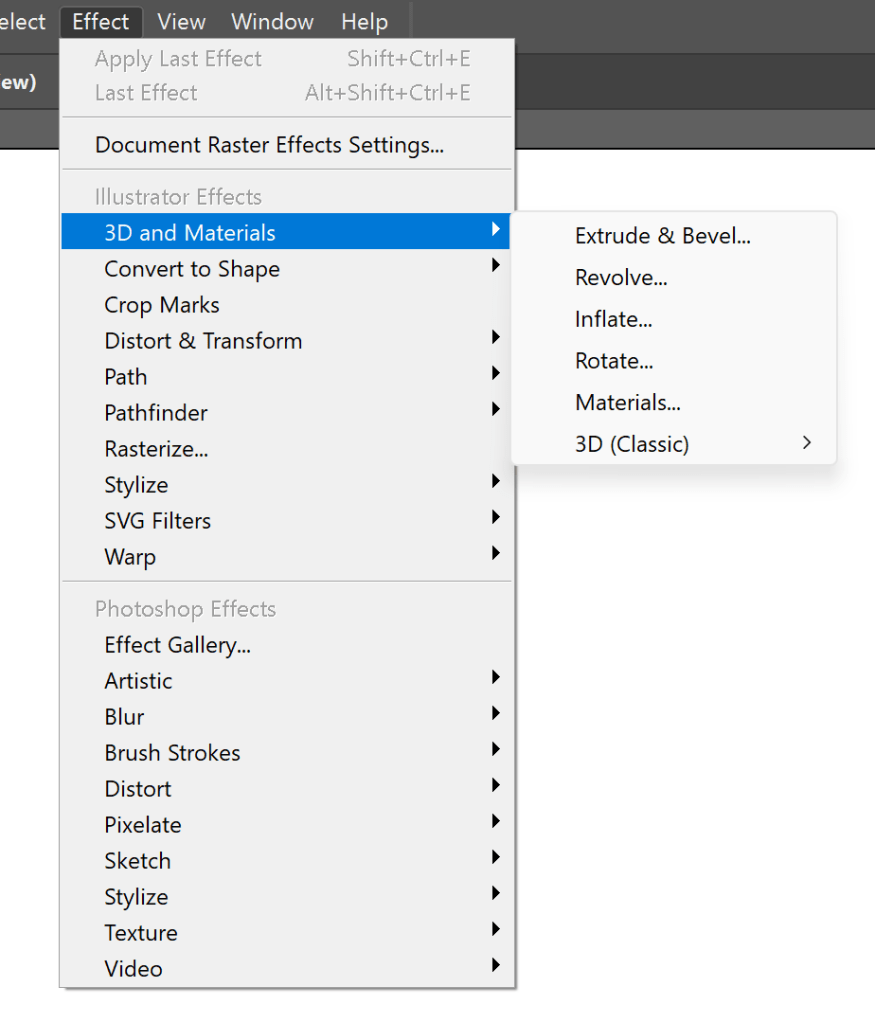Open the Warp effects submenu

130,557
